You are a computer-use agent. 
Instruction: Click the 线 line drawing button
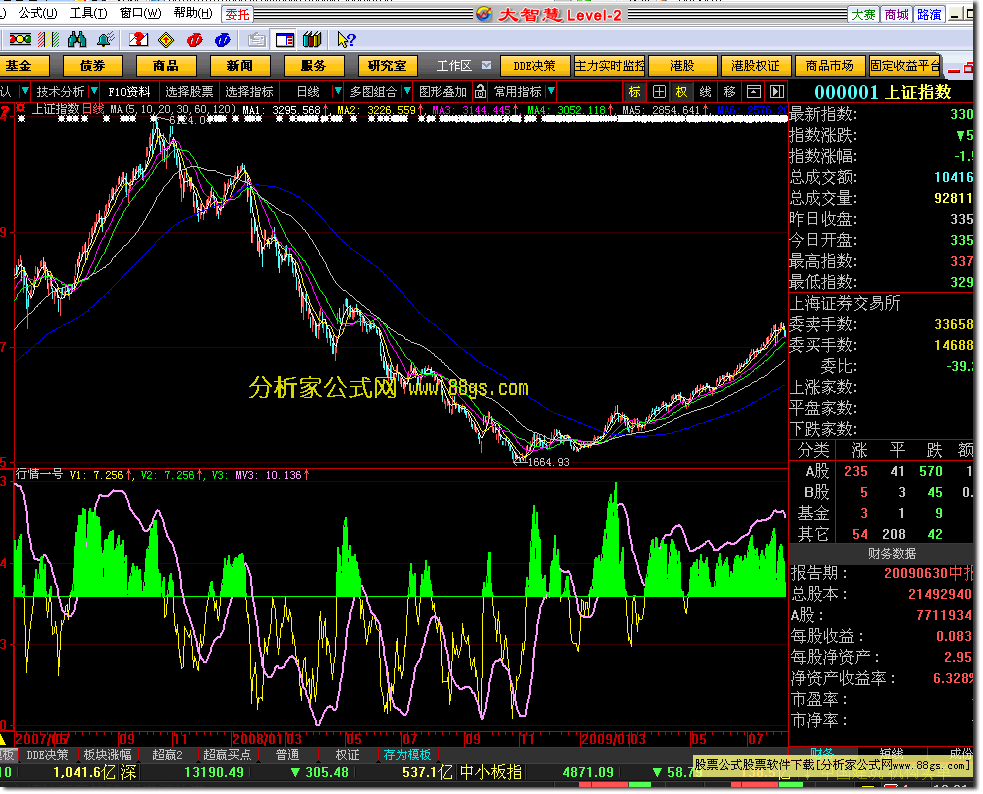point(705,92)
